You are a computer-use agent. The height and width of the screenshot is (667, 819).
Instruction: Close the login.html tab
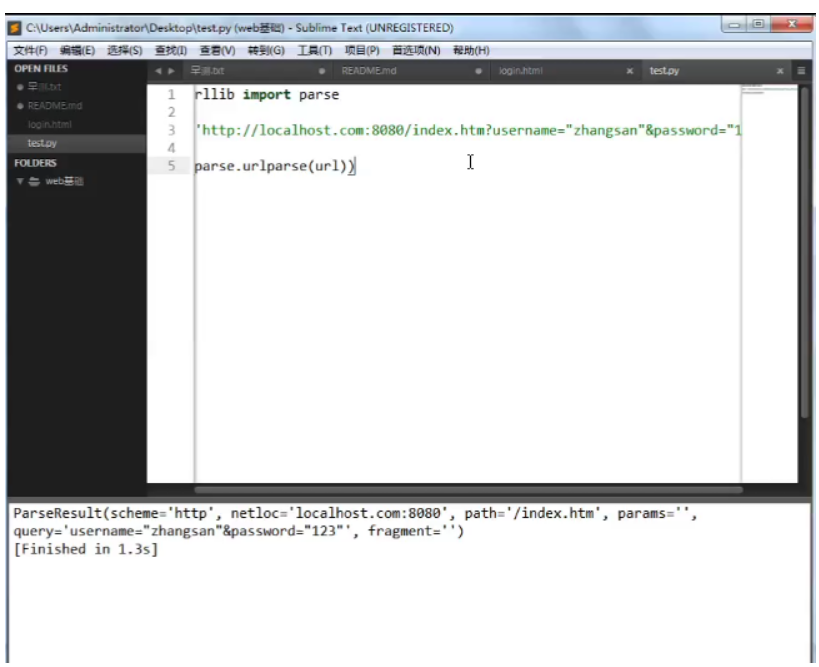pyautogui.click(x=630, y=71)
